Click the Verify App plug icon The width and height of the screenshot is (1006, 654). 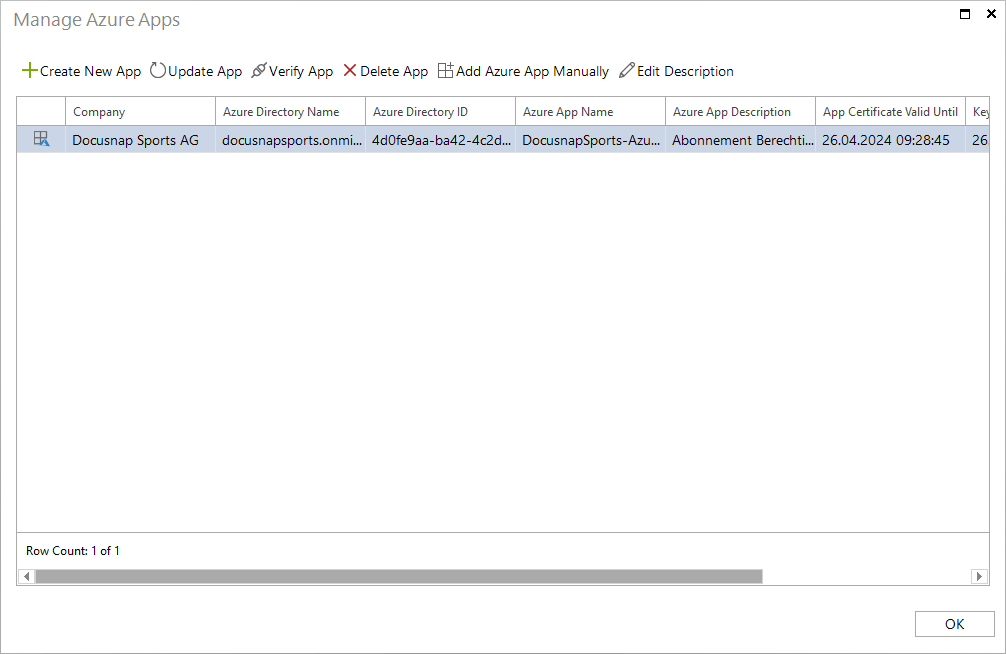[259, 70]
